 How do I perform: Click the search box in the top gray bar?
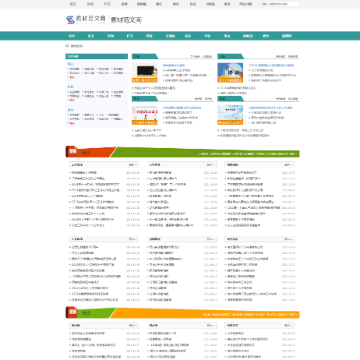pyautogui.click(x=280, y=4)
